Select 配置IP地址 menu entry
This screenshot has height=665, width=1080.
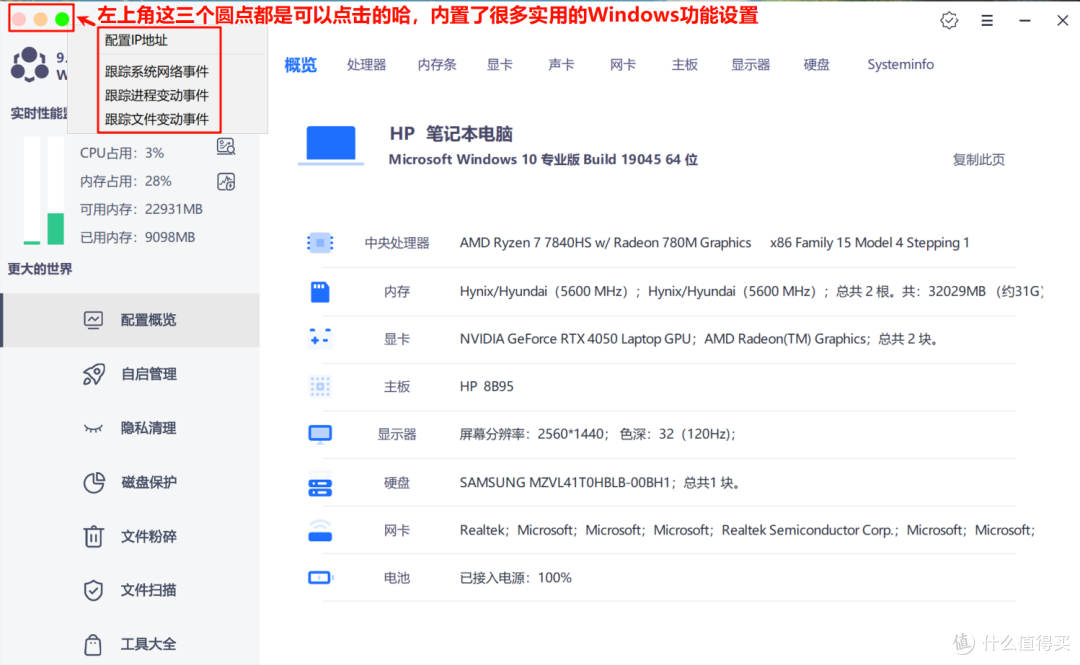(136, 40)
